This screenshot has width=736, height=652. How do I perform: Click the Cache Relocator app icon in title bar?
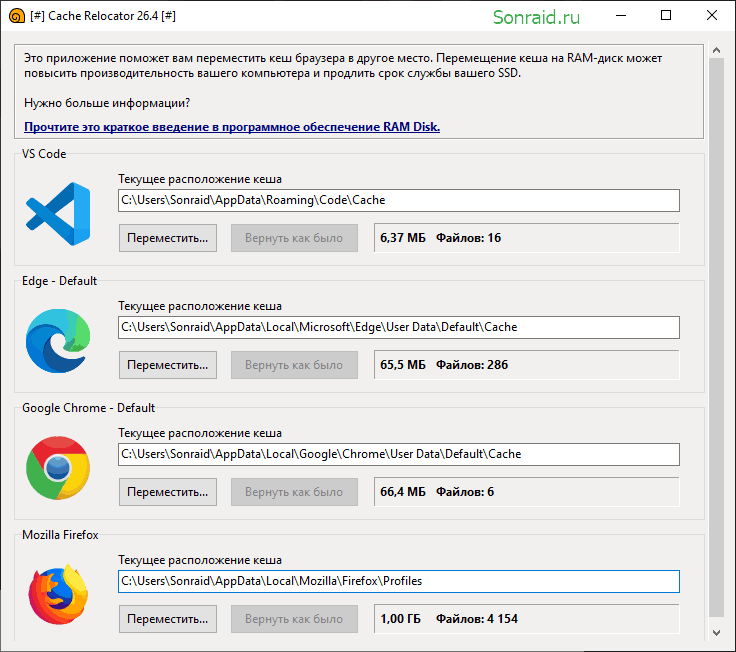point(17,16)
